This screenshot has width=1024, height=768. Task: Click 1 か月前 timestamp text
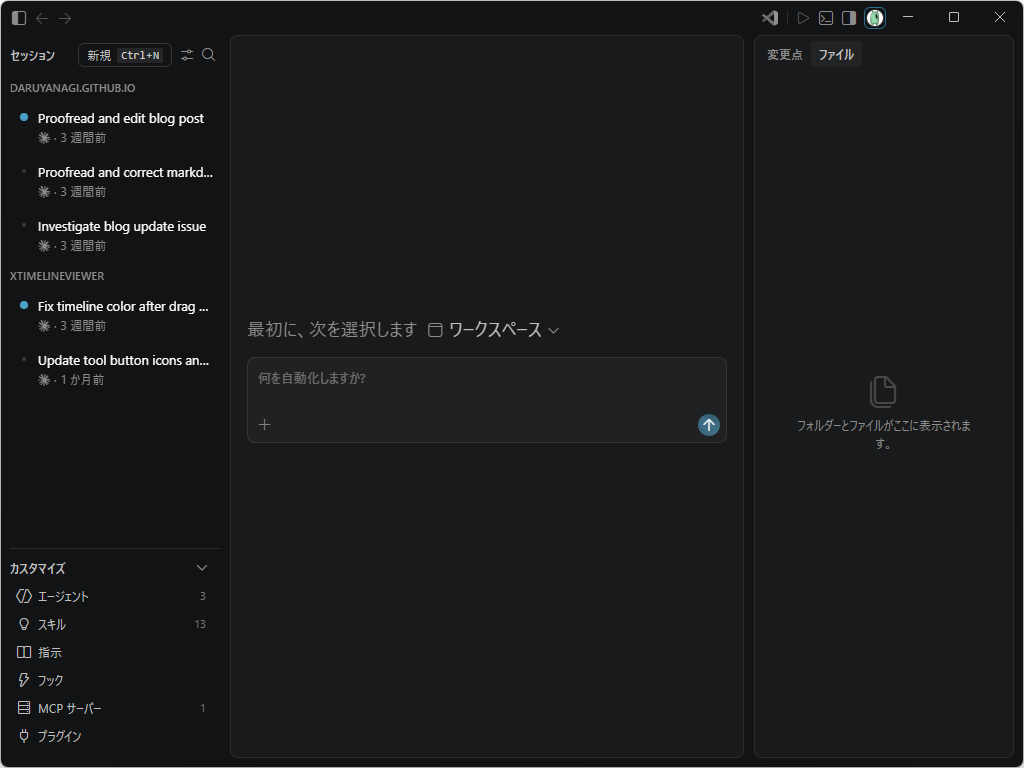pos(82,380)
